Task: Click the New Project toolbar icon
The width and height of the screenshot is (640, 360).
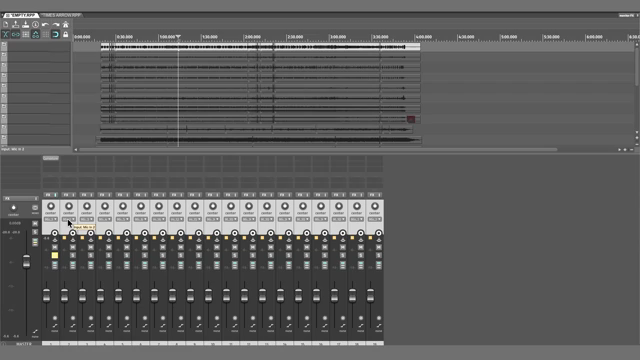Action: tap(5, 24)
